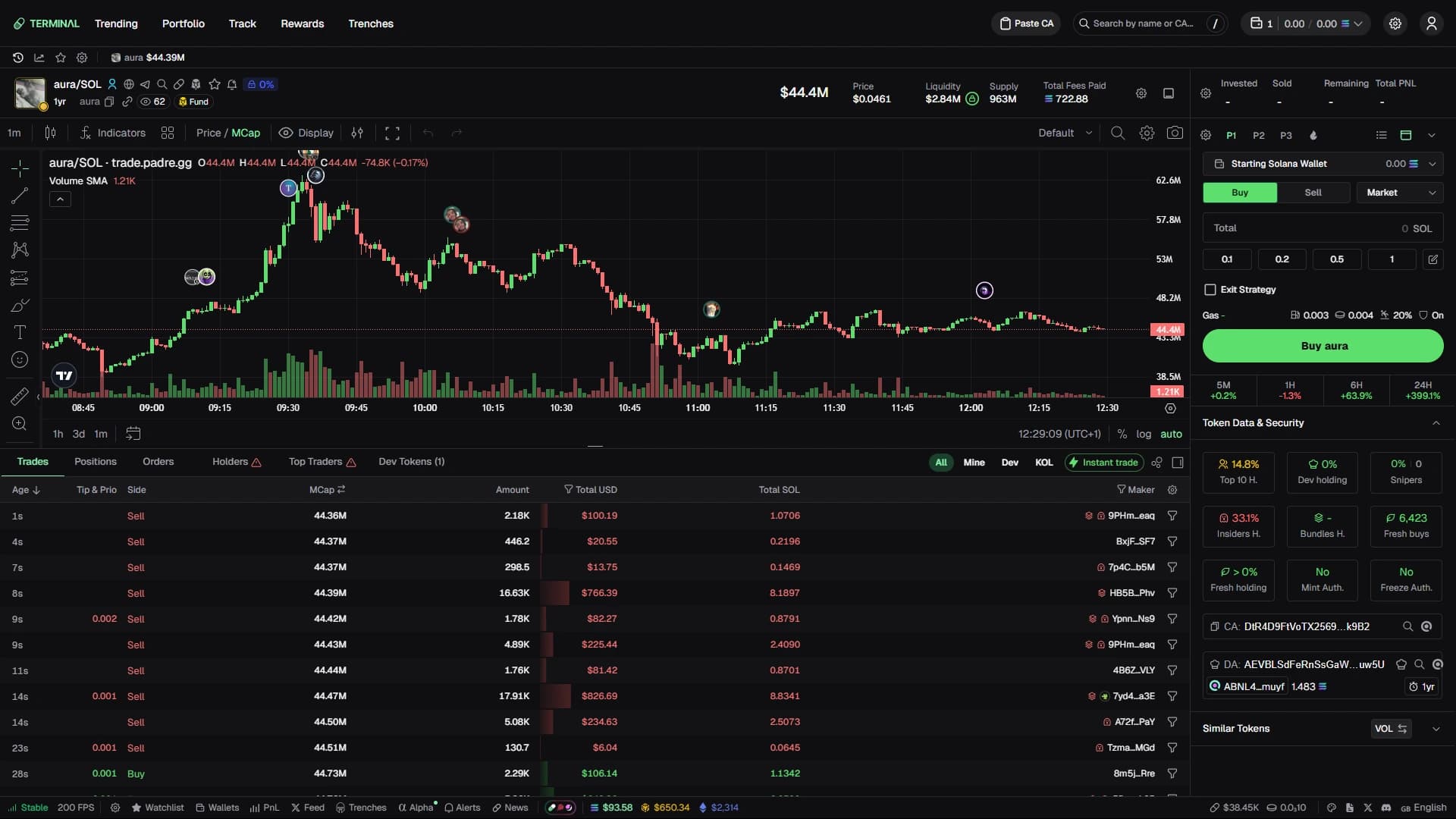Open chart layout grid icon
1456x819 pixels.
pos(168,133)
